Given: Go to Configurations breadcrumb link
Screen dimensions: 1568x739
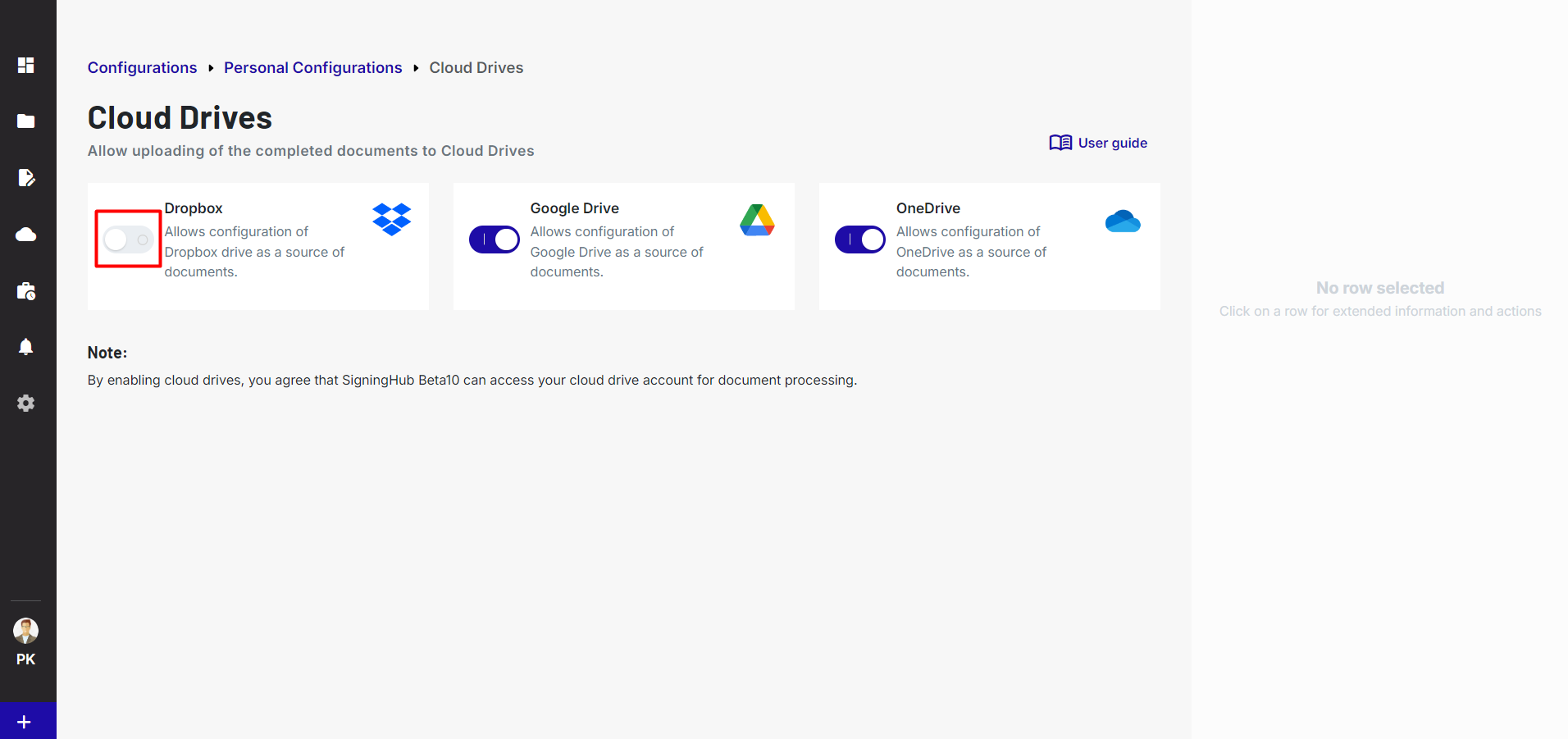Looking at the screenshot, I should pyautogui.click(x=143, y=67).
